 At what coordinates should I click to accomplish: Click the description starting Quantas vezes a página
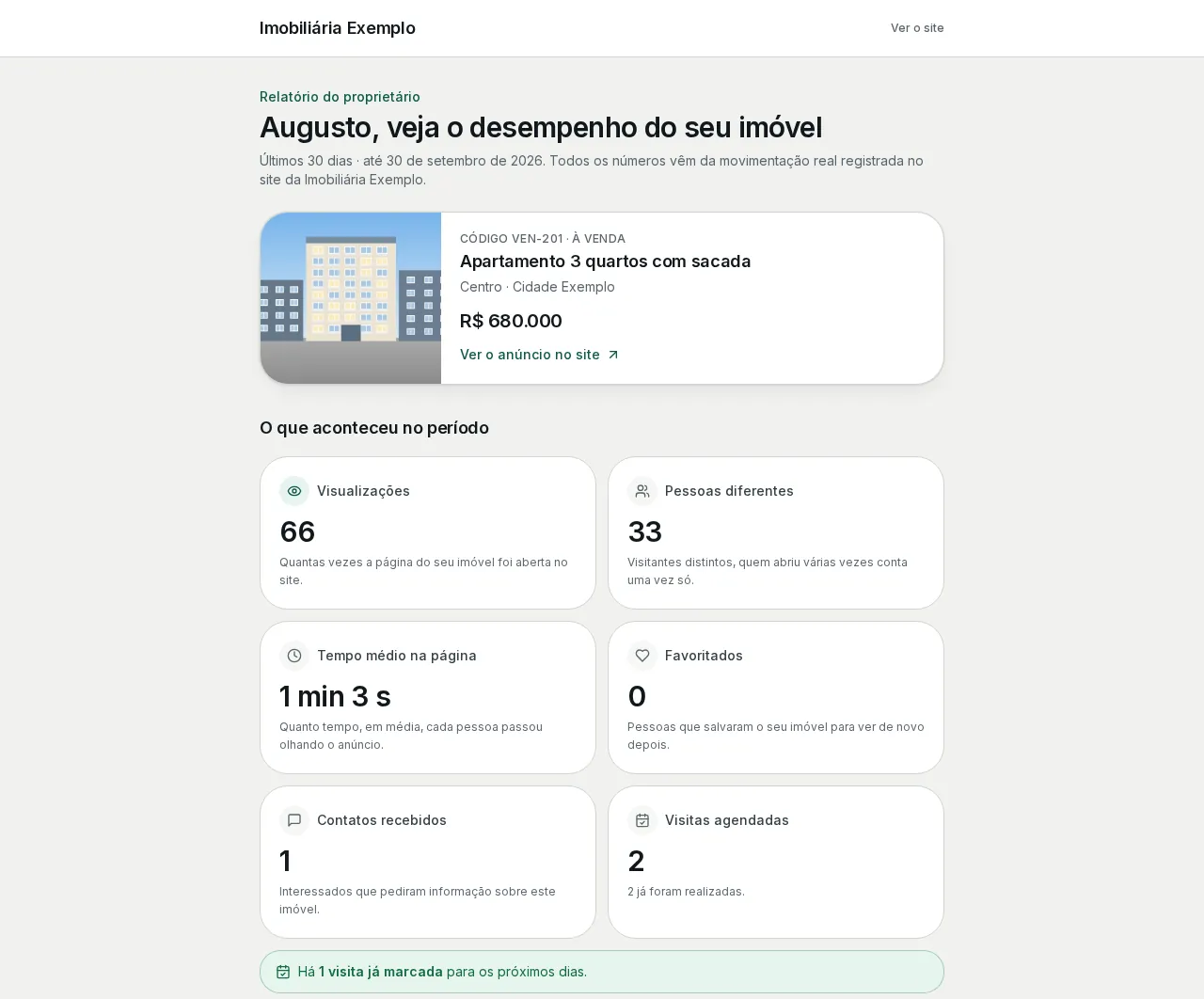click(x=423, y=571)
